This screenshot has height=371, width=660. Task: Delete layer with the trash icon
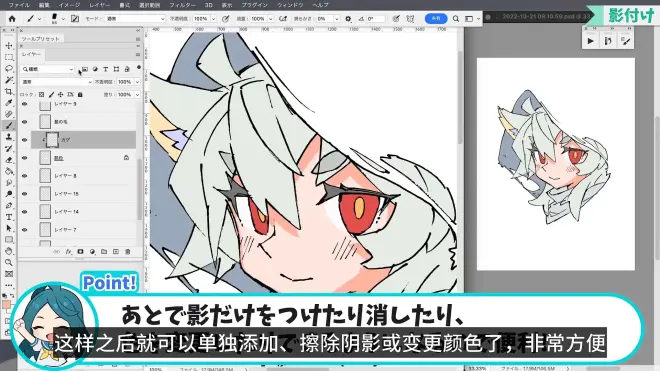click(x=128, y=252)
